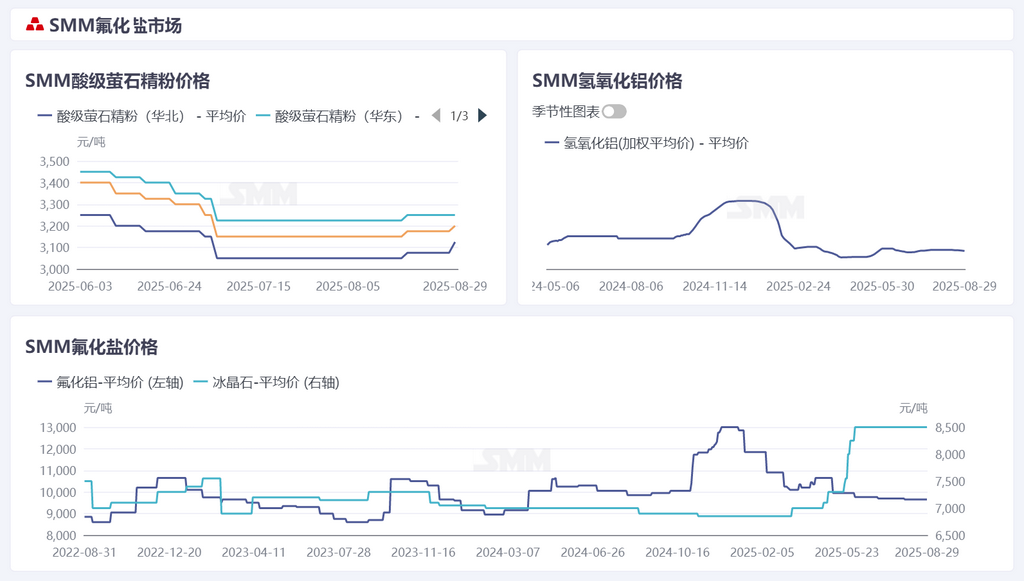
Task: Click the 2024-10-16 date label
Action: click(677, 552)
